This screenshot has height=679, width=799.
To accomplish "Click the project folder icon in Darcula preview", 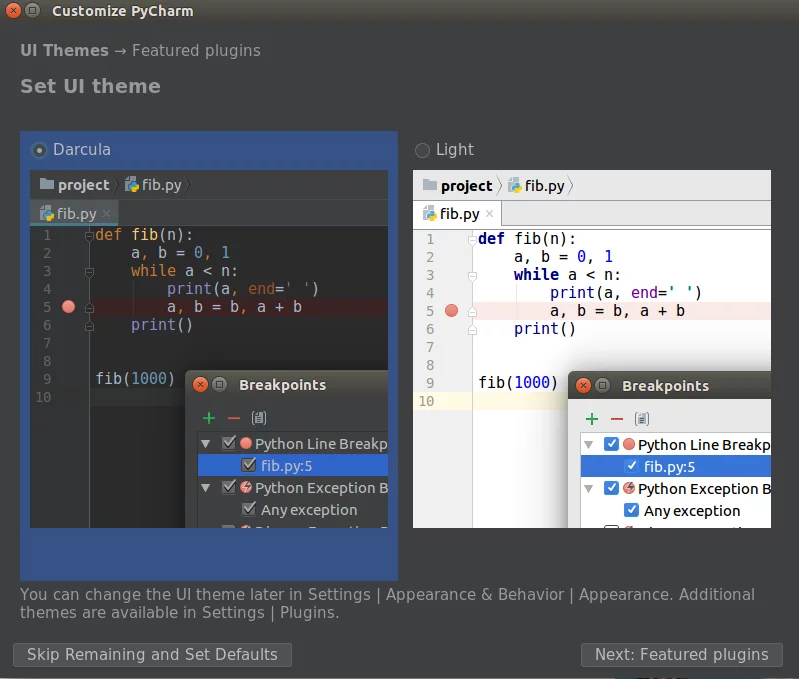I will point(47,184).
